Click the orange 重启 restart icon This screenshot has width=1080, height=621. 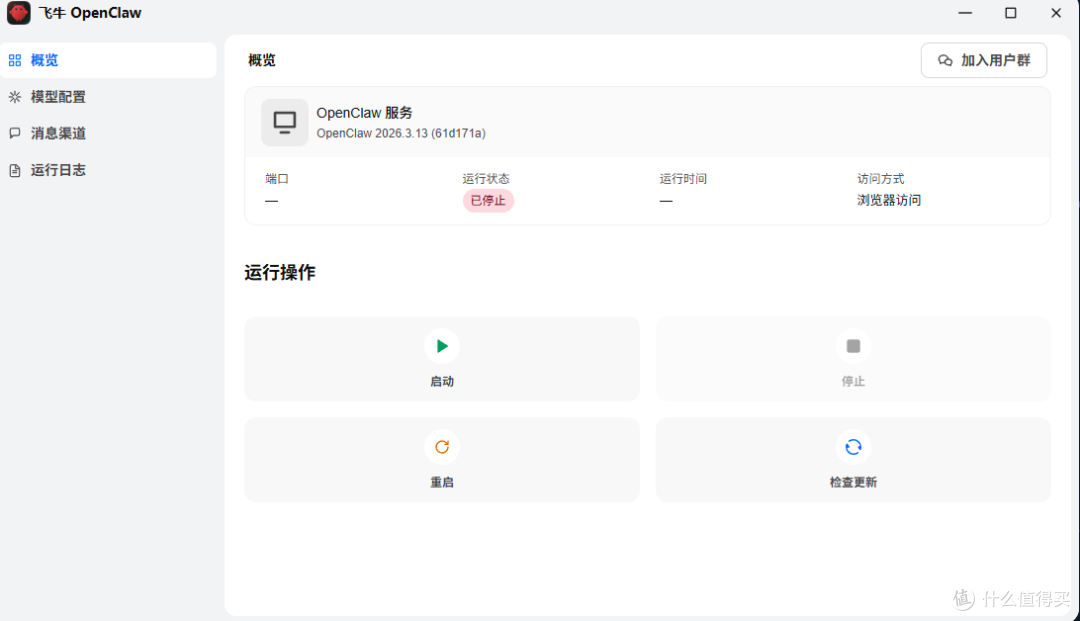[442, 448]
